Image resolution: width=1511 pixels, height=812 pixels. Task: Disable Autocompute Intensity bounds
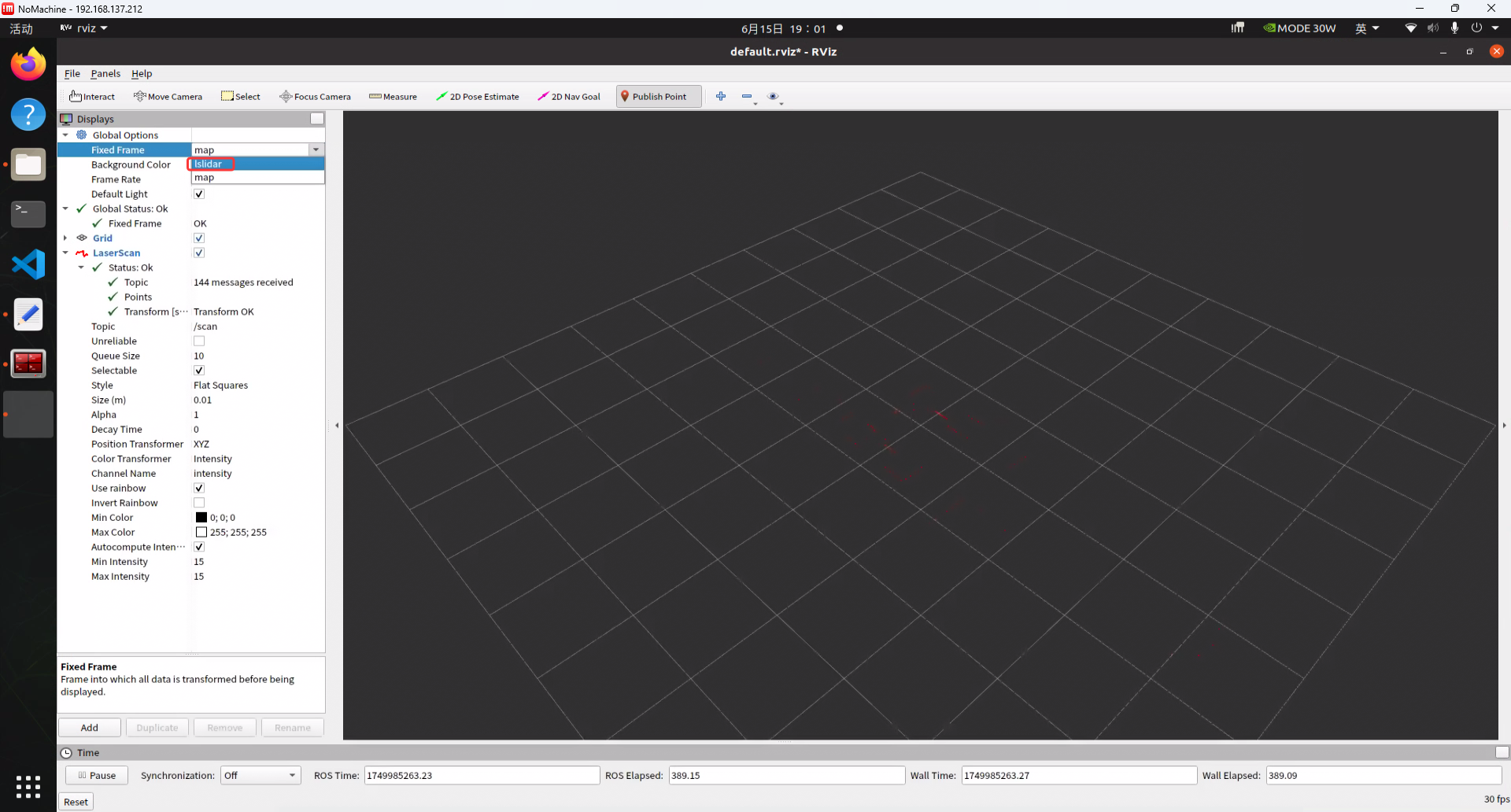[198, 547]
